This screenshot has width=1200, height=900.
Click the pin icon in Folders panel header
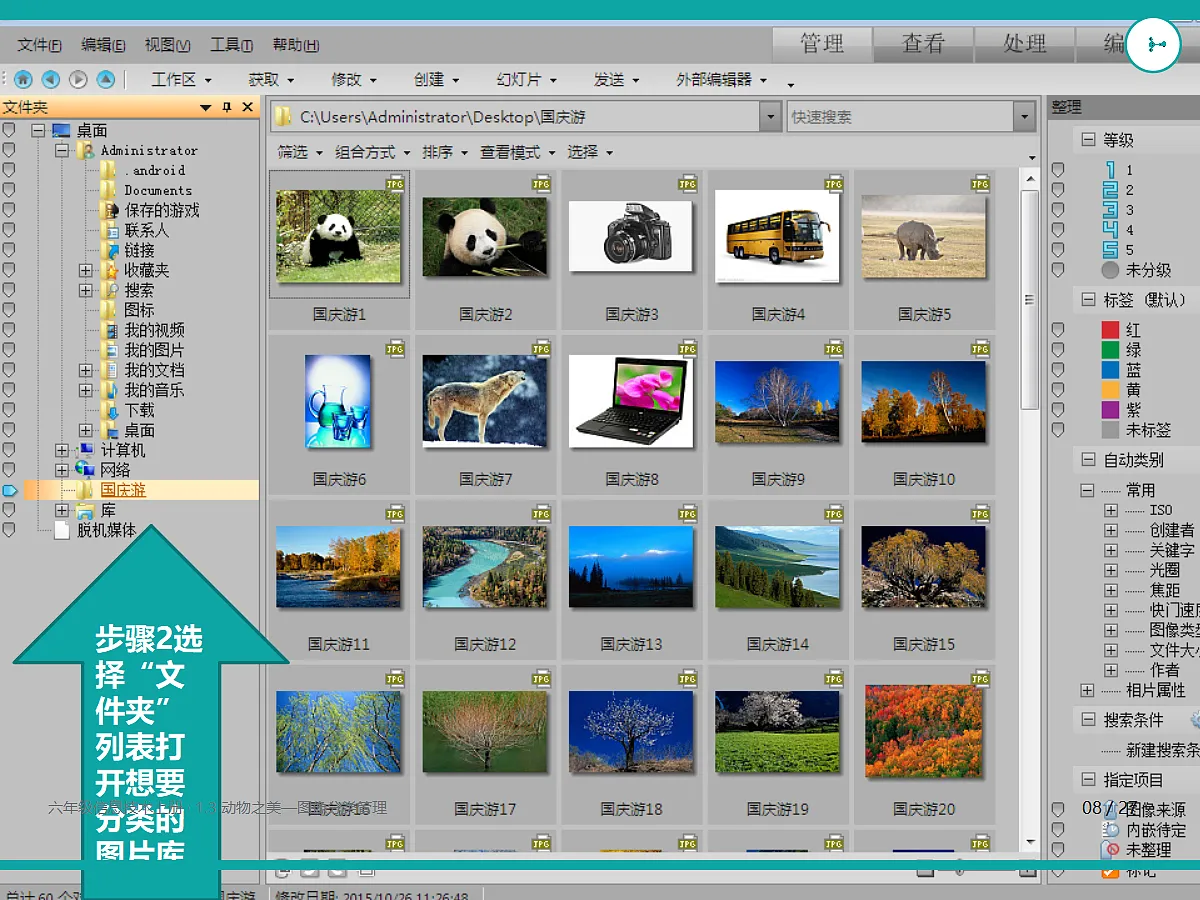pos(227,107)
